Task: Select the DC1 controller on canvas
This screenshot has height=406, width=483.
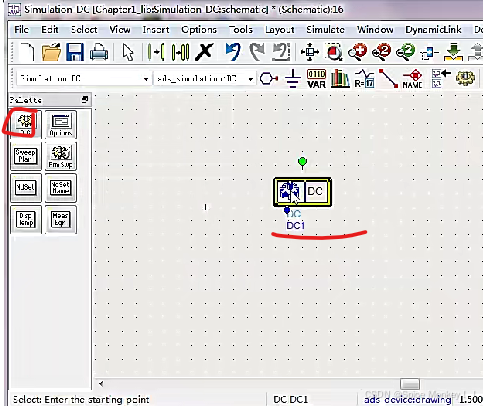Action: point(302,192)
